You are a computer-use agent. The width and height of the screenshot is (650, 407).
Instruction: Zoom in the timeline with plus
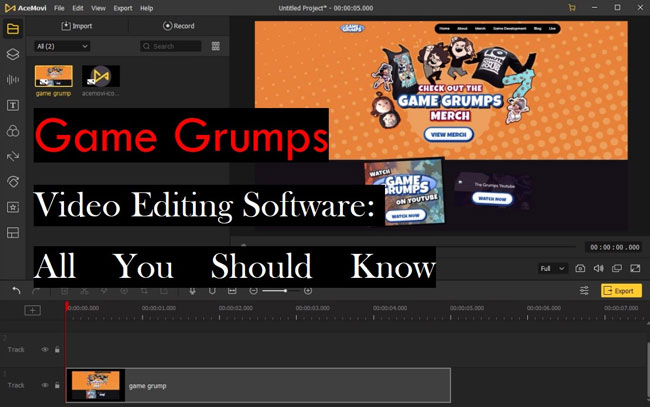tap(308, 291)
